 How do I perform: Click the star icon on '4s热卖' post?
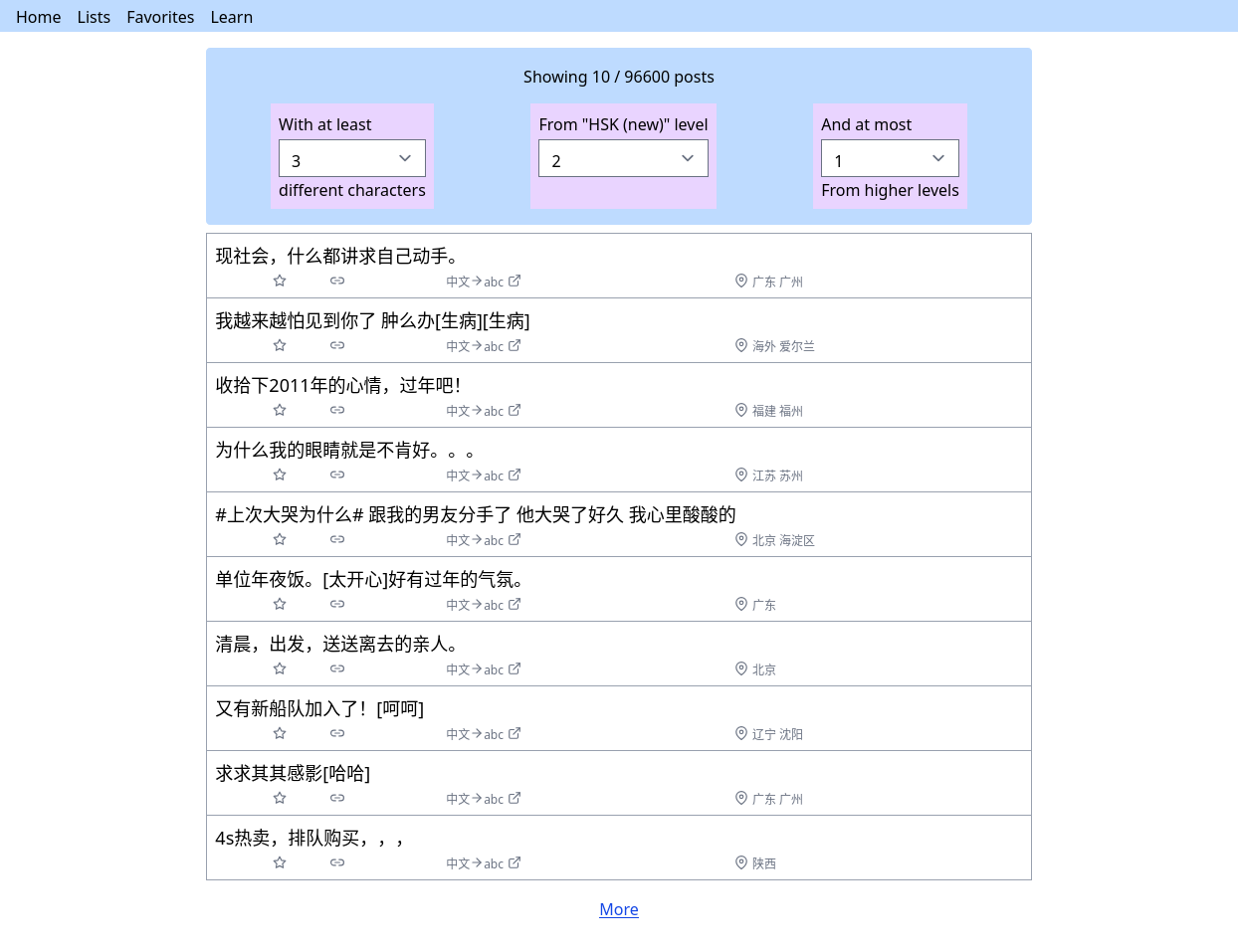pyautogui.click(x=280, y=863)
